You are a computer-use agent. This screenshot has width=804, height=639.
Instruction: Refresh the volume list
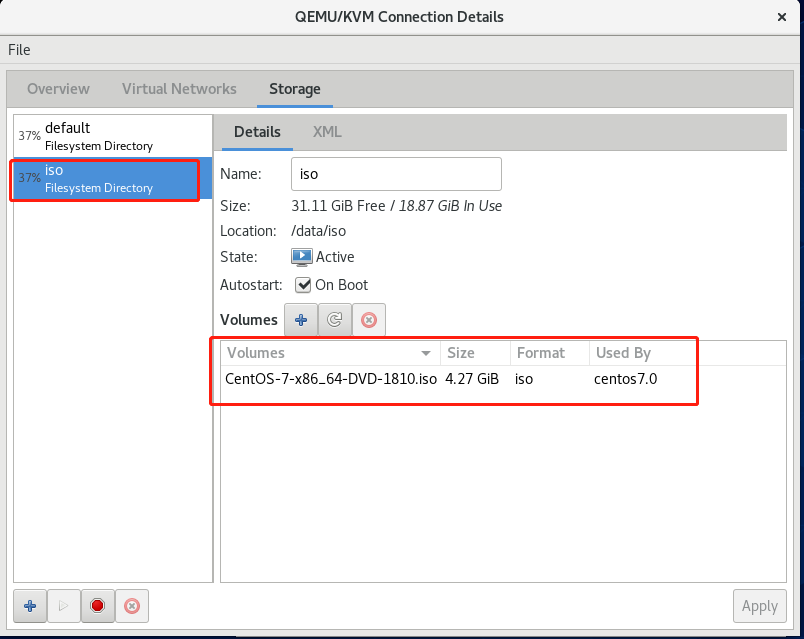[x=335, y=320]
